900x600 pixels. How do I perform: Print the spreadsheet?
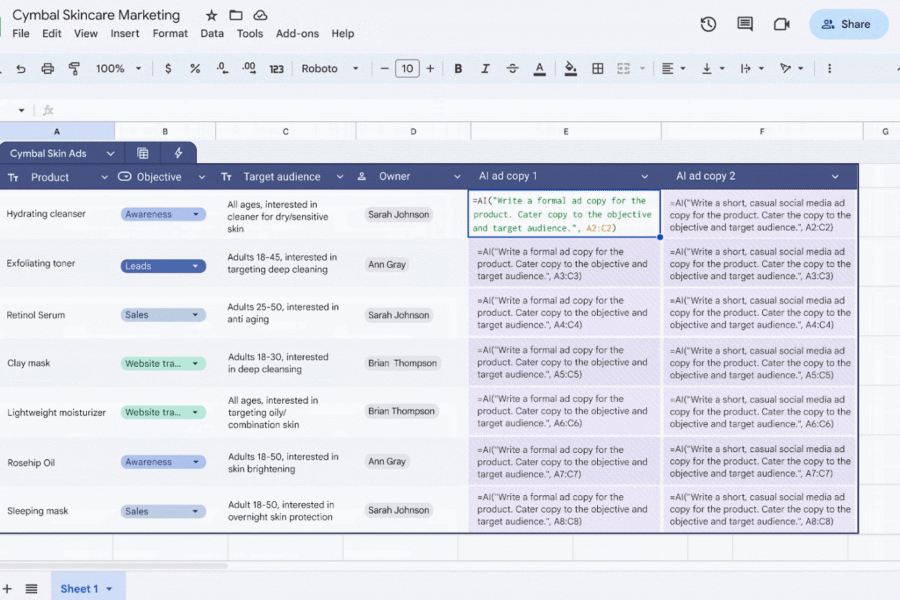point(48,69)
